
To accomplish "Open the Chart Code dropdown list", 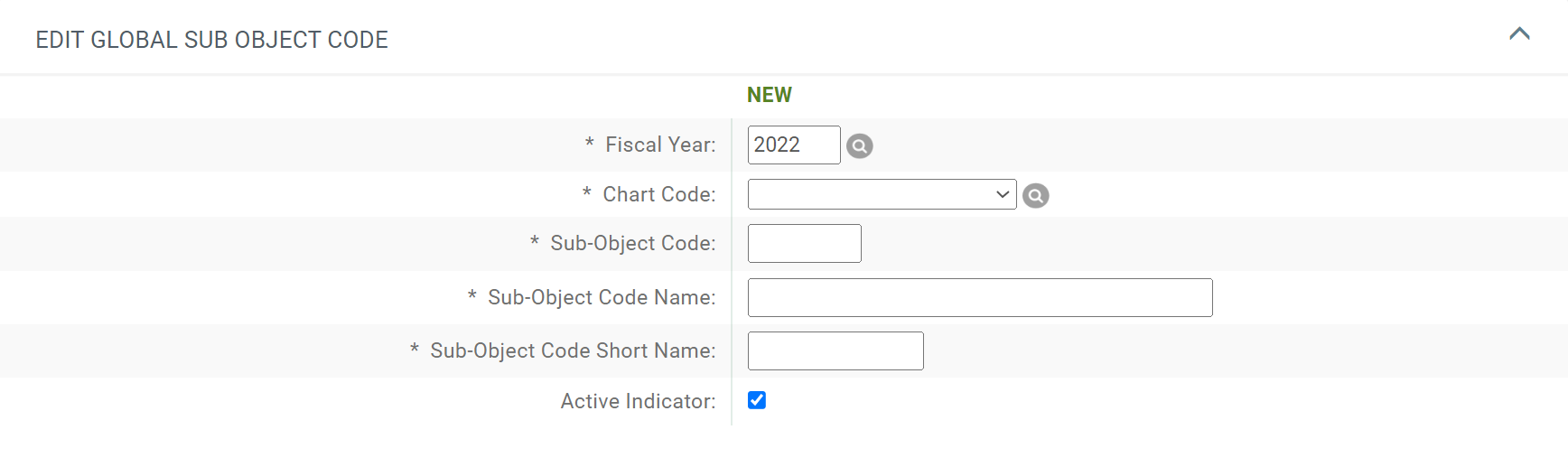I will click(882, 194).
